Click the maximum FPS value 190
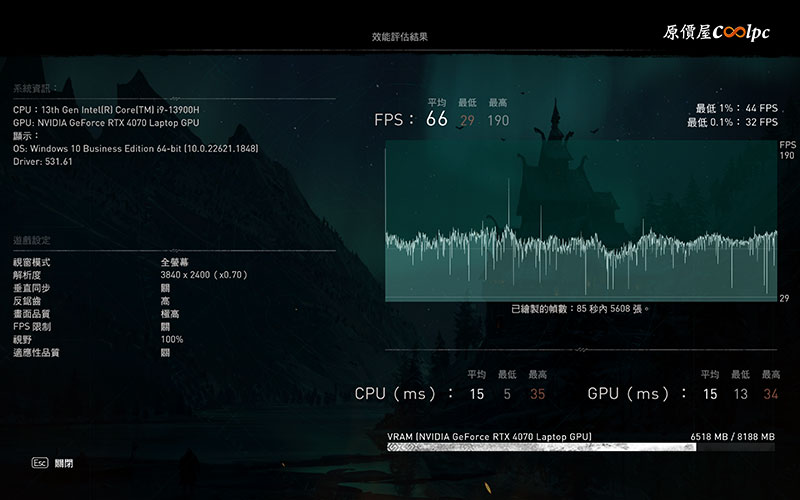Viewport: 800px width, 500px height. tap(498, 120)
